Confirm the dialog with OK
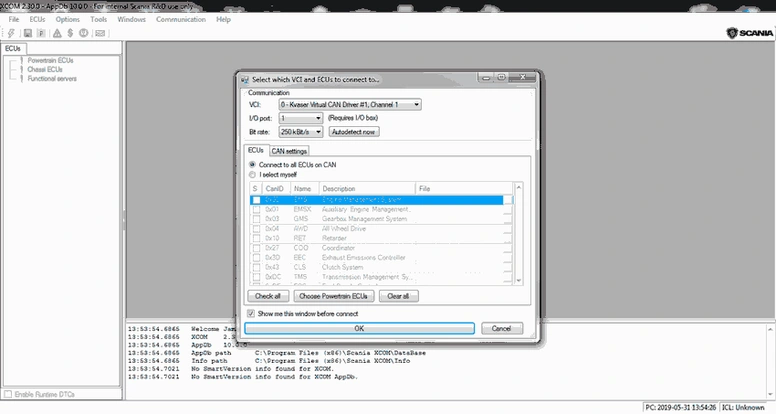 tap(359, 328)
